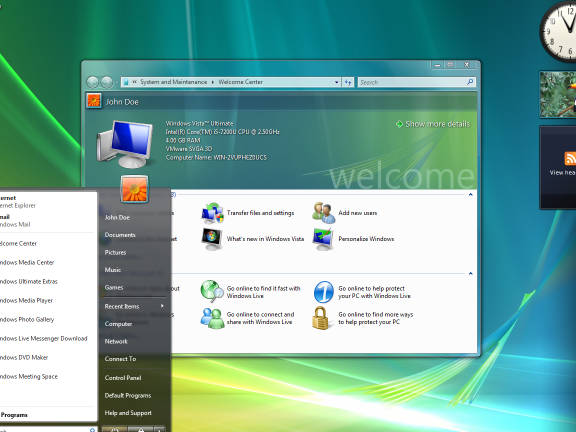The width and height of the screenshot is (576, 432).
Task: Show All Programs list in Start menu
Action: 14,415
